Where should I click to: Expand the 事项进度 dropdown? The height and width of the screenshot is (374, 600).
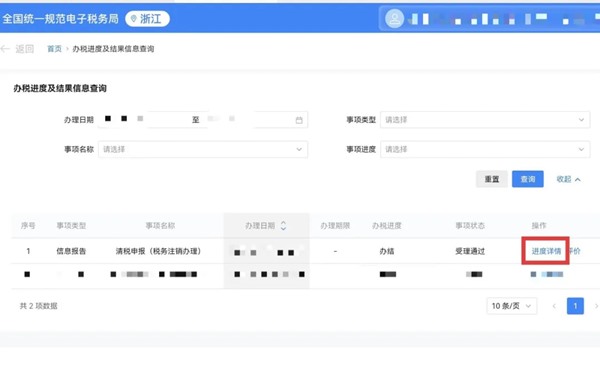[x=485, y=149]
